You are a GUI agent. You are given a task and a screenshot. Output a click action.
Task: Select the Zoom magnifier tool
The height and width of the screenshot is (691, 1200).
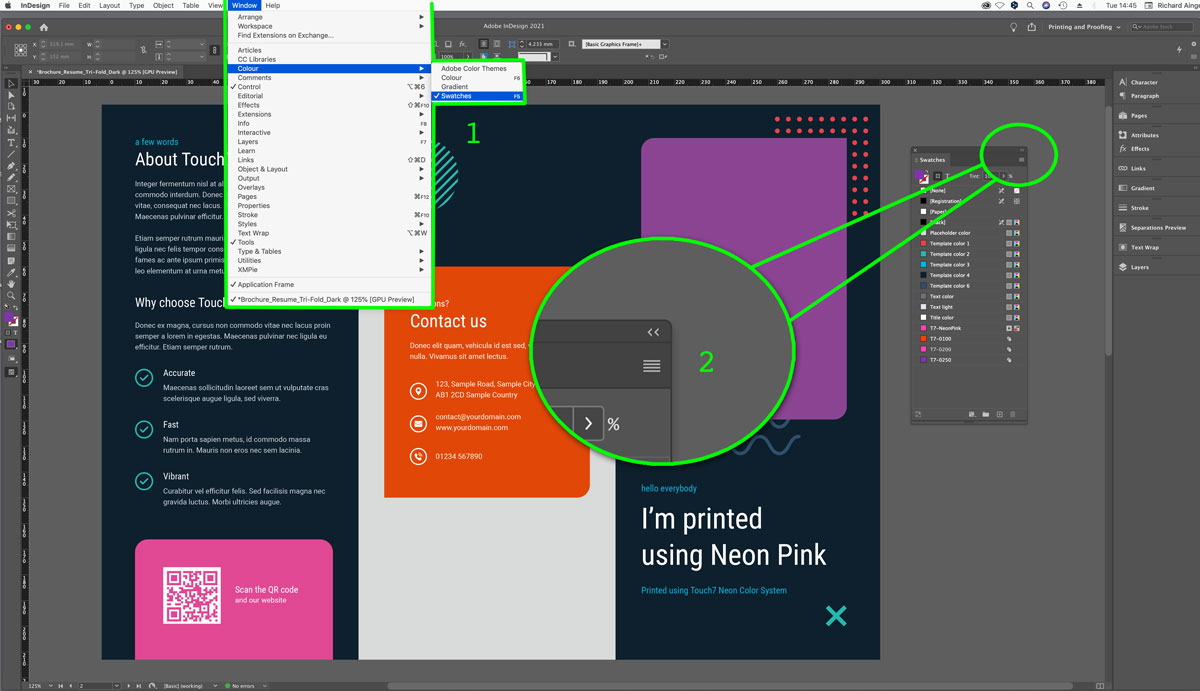click(x=11, y=295)
